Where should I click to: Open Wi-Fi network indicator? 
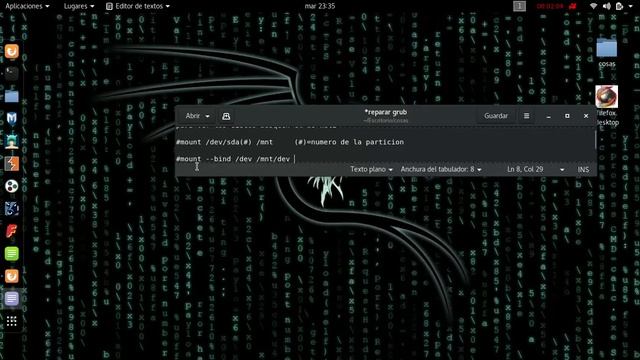pyautogui.click(x=594, y=6)
